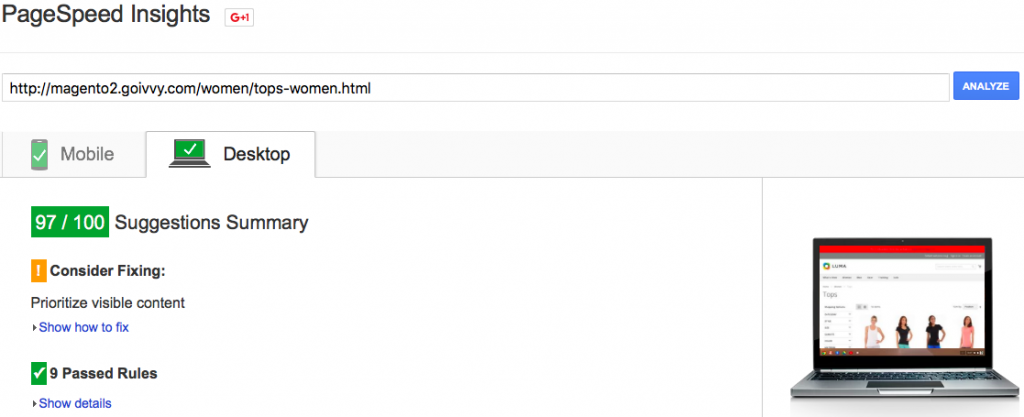Click the 9 Passed Rules heading
Viewport: 1024px width, 417px height.
(104, 374)
